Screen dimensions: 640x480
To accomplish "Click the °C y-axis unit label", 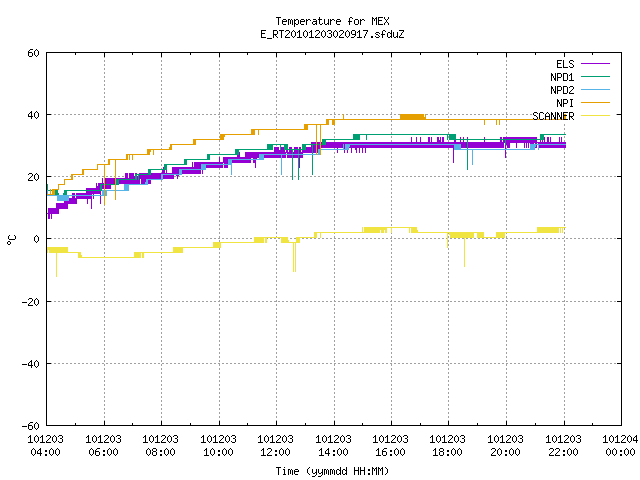I will pyautogui.click(x=11, y=240).
